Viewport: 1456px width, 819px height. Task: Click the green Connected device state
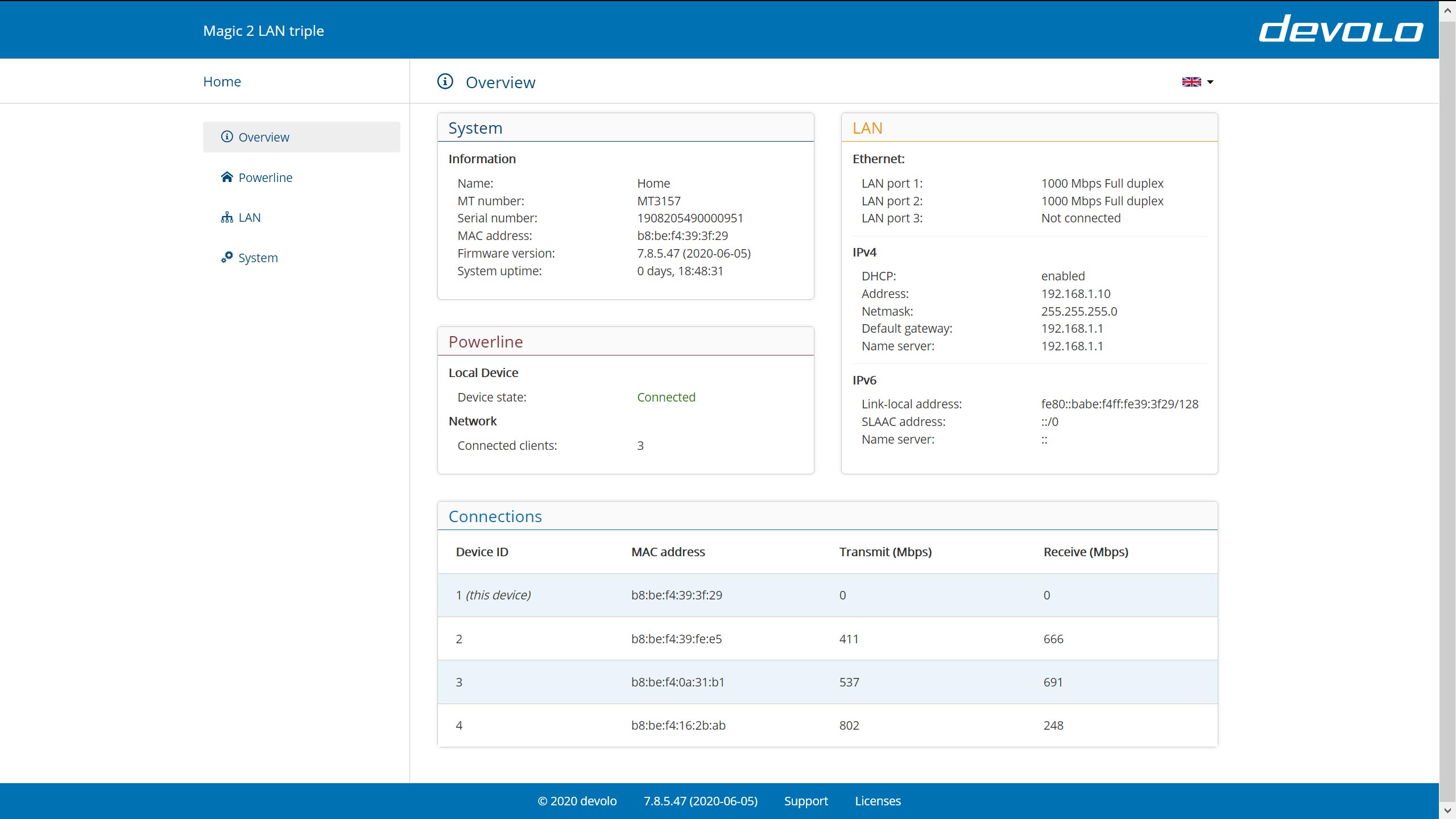(x=666, y=397)
